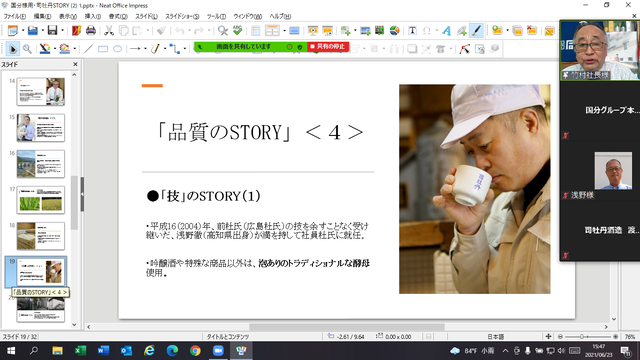Click the zoom out minus button
This screenshot has width=640, height=360.
click(560, 337)
